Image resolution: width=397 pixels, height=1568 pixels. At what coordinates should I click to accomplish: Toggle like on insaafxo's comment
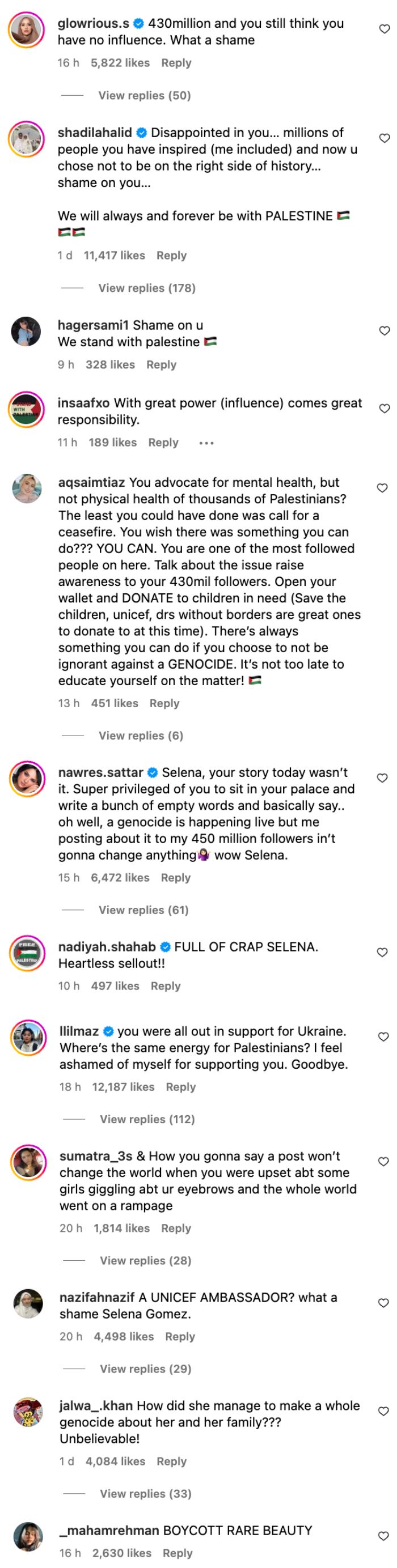(383, 407)
